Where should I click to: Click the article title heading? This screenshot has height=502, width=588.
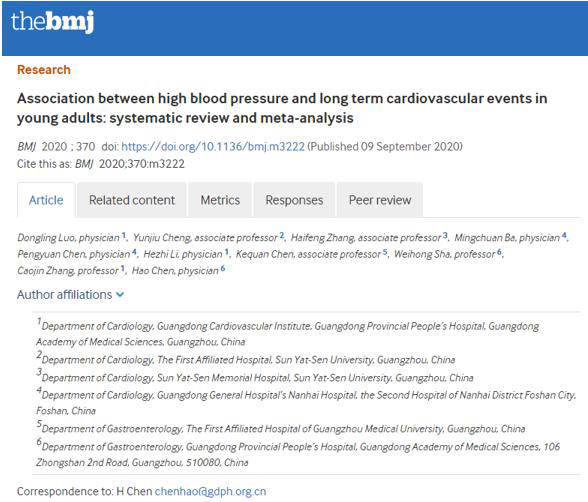tap(282, 108)
